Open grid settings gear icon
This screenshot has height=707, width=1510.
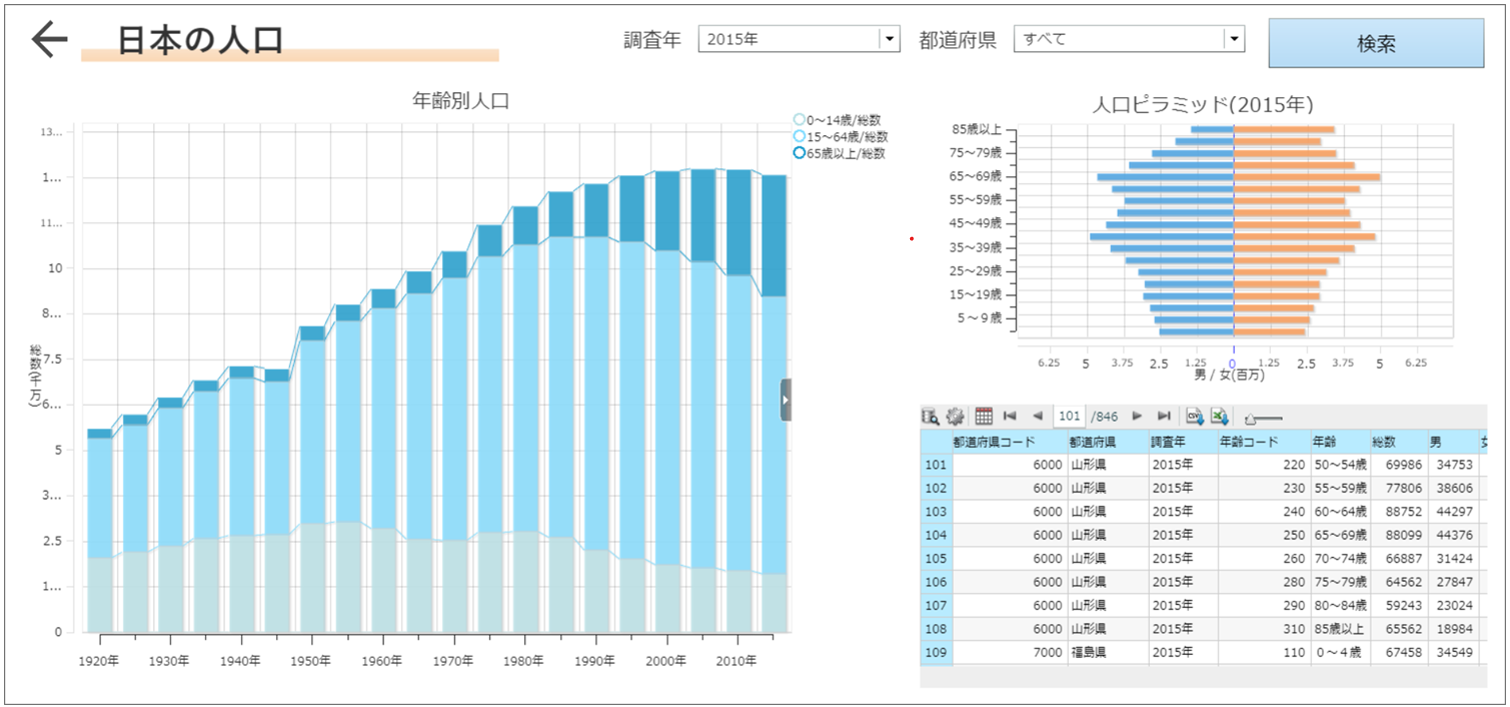tap(955, 416)
